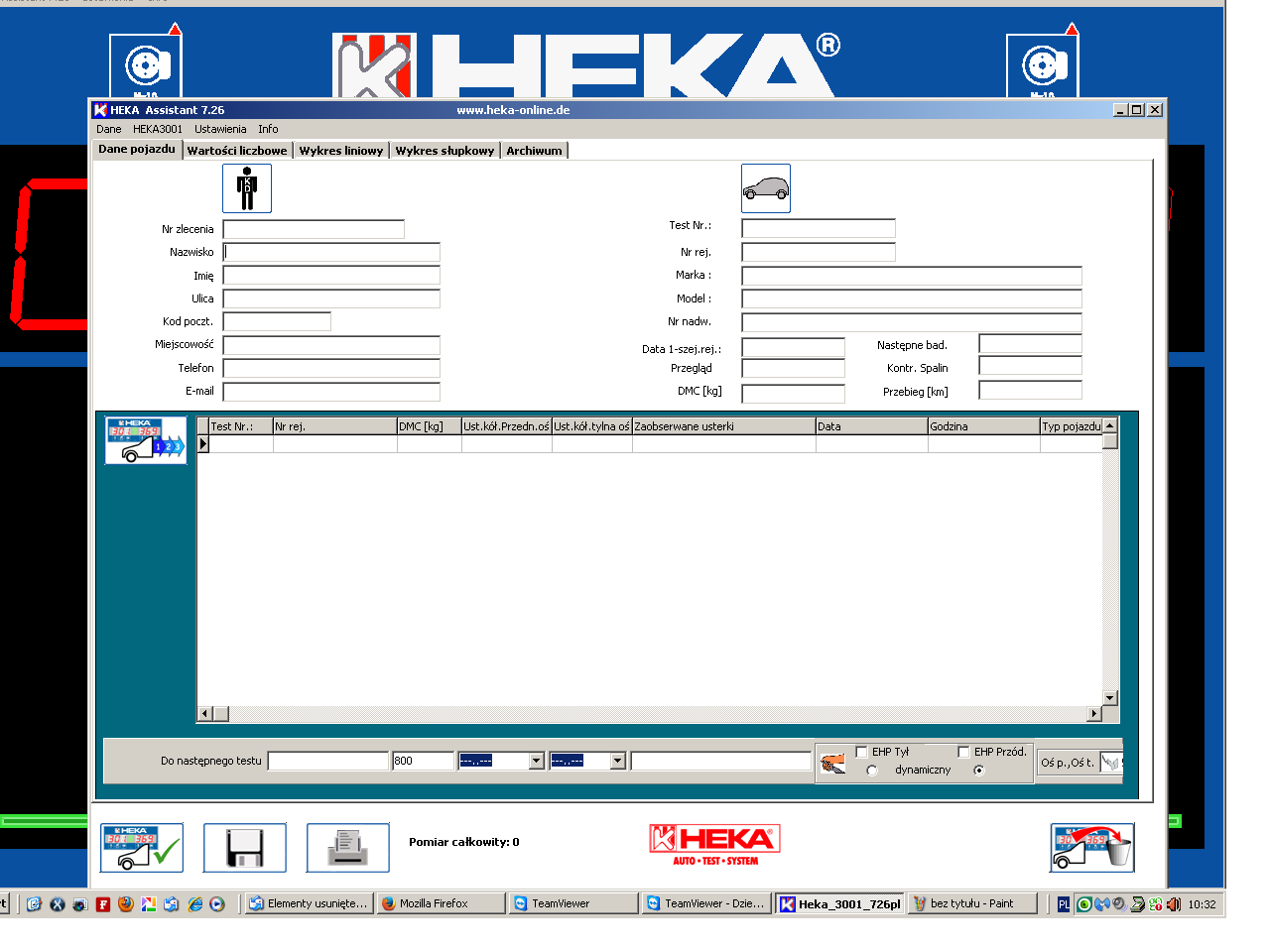Click the red F quick launch icon

pyautogui.click(x=103, y=904)
